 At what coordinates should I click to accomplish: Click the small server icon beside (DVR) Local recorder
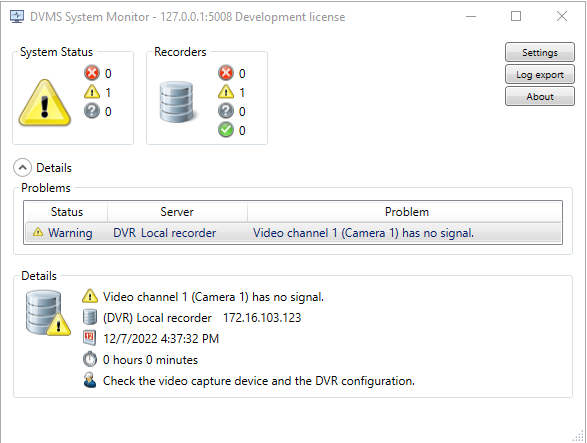[x=89, y=317]
